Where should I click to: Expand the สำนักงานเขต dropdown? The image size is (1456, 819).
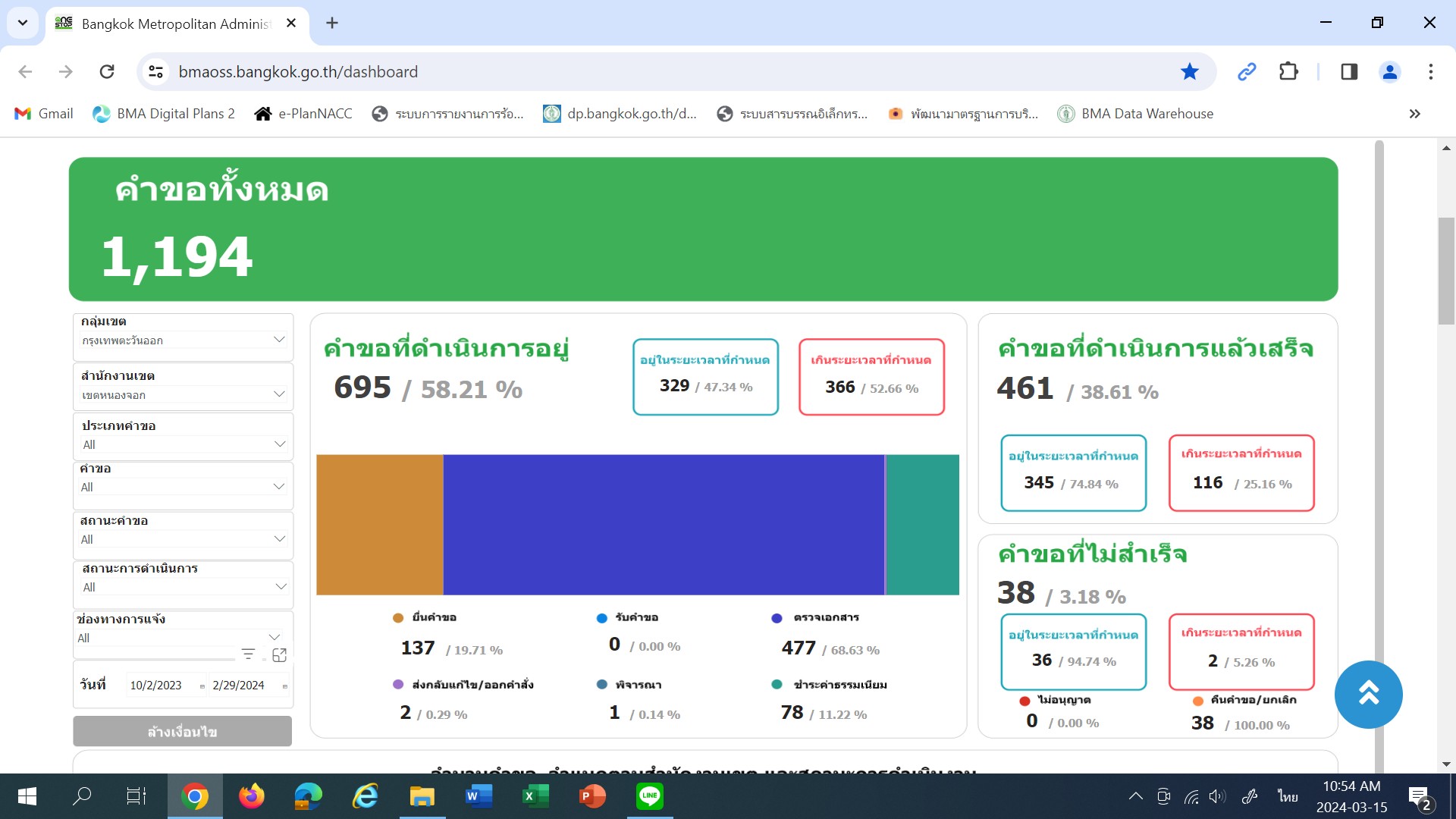tap(278, 394)
